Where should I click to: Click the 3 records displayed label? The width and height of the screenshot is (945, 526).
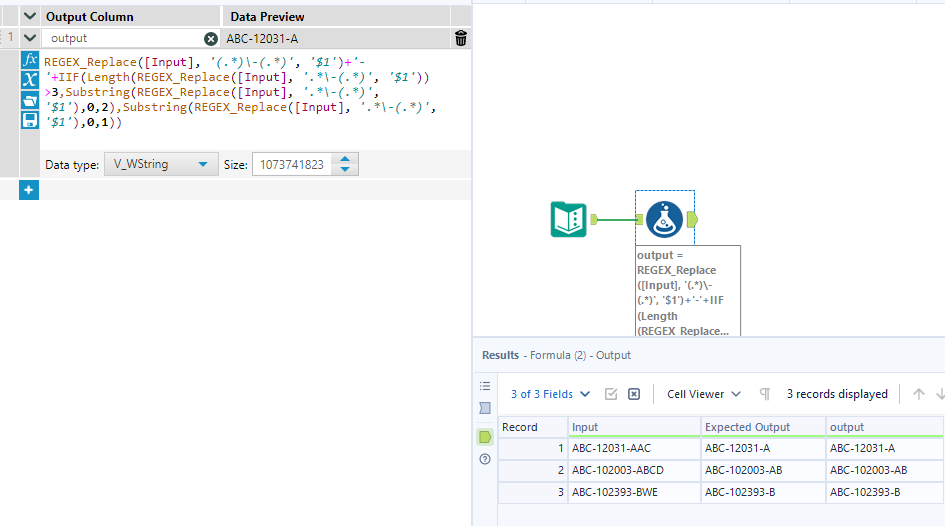click(x=837, y=394)
